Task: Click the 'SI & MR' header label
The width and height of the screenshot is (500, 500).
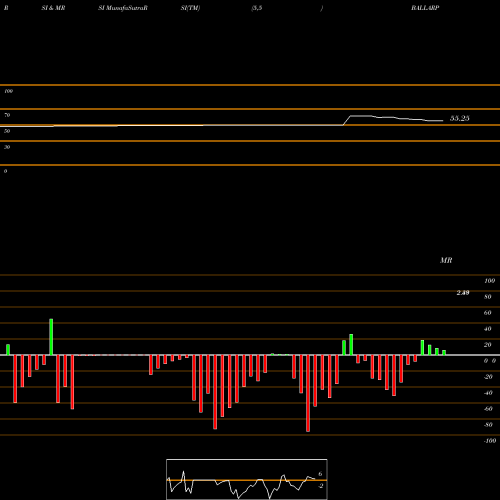Action: click(53, 8)
